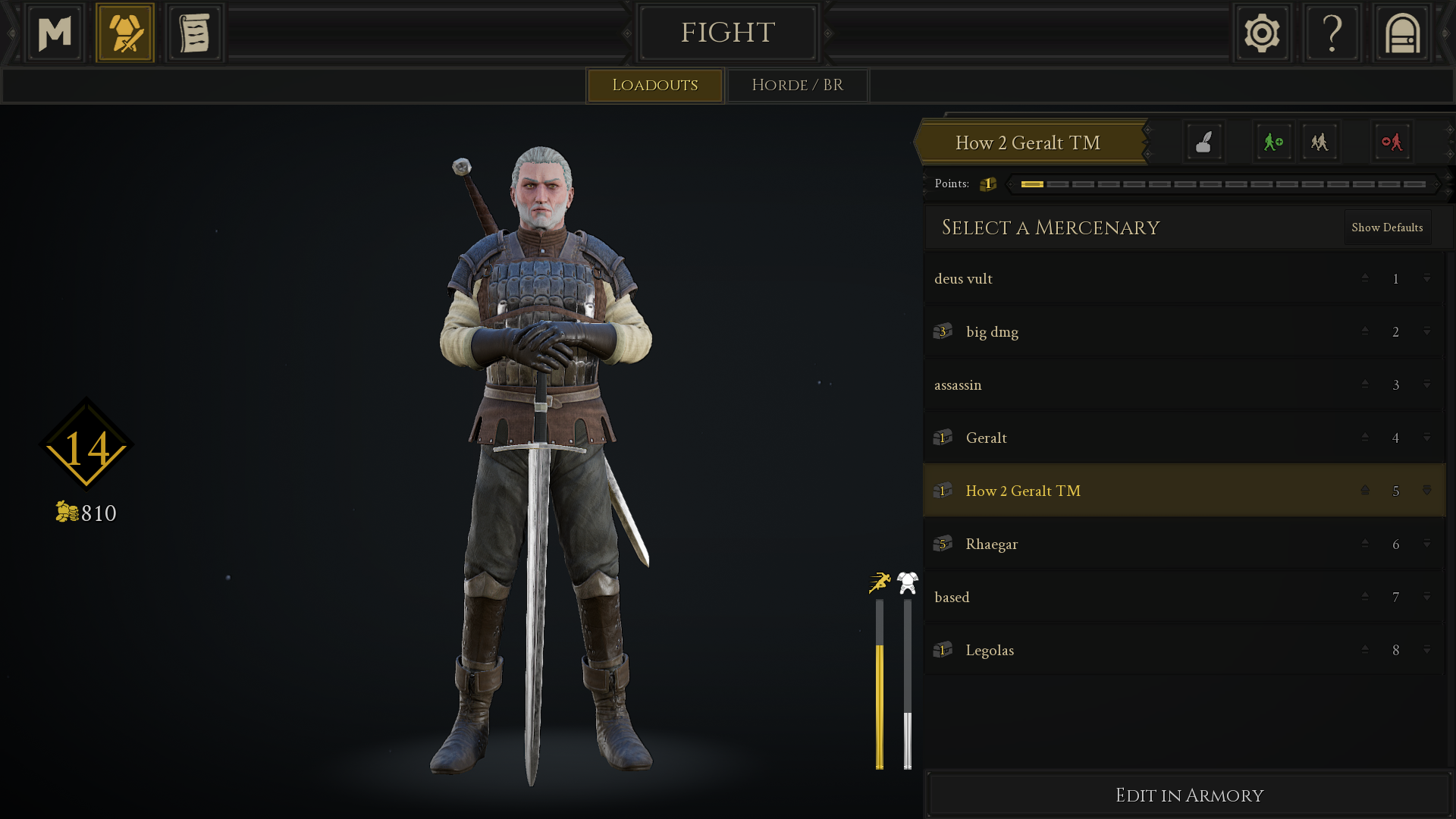1456x819 pixels.
Task: Duplicate mercenary with the two-figures icon
Action: click(1319, 142)
